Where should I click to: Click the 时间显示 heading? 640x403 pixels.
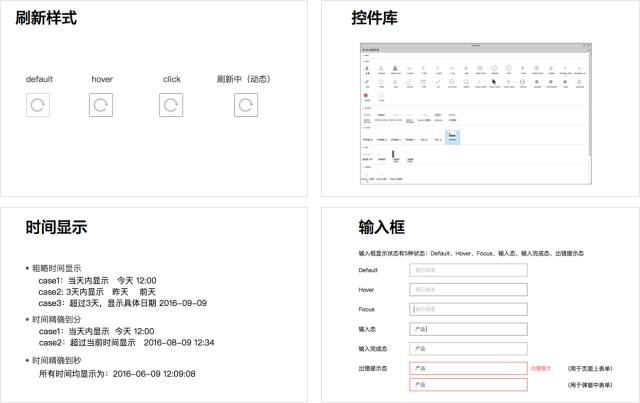(56, 228)
